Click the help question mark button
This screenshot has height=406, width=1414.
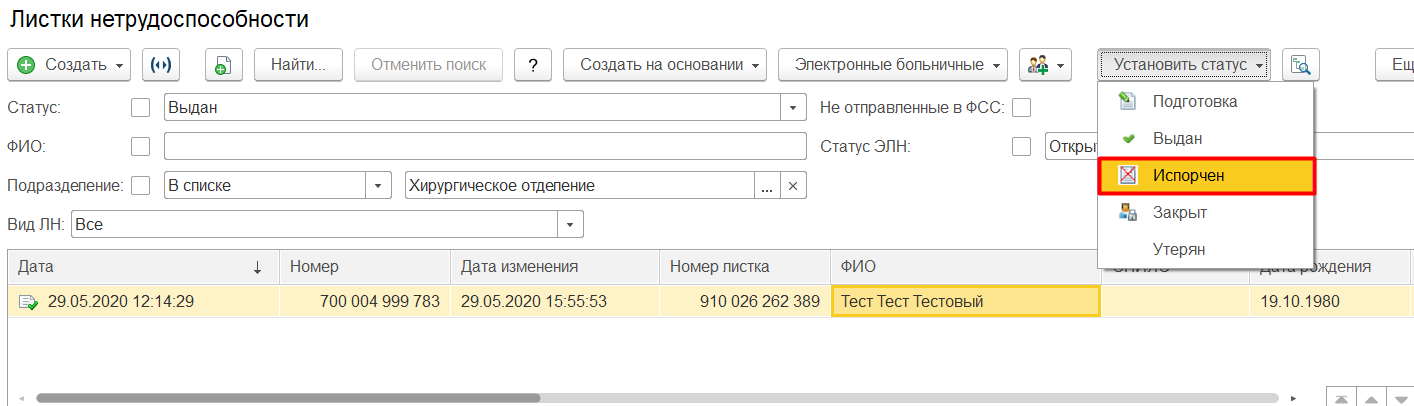(x=533, y=65)
